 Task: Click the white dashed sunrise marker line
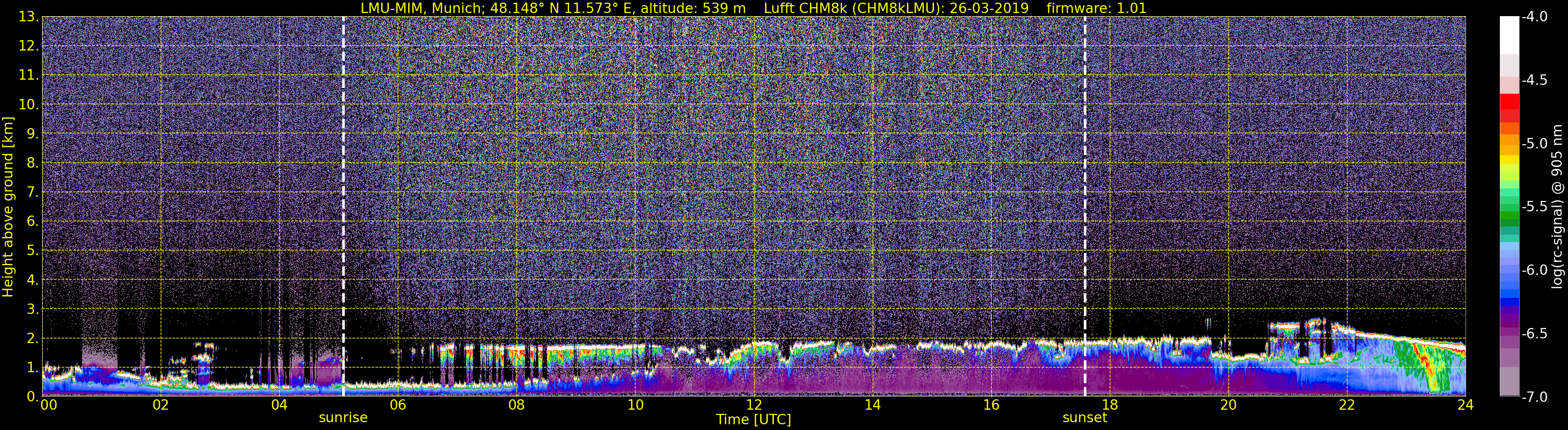(x=343, y=207)
